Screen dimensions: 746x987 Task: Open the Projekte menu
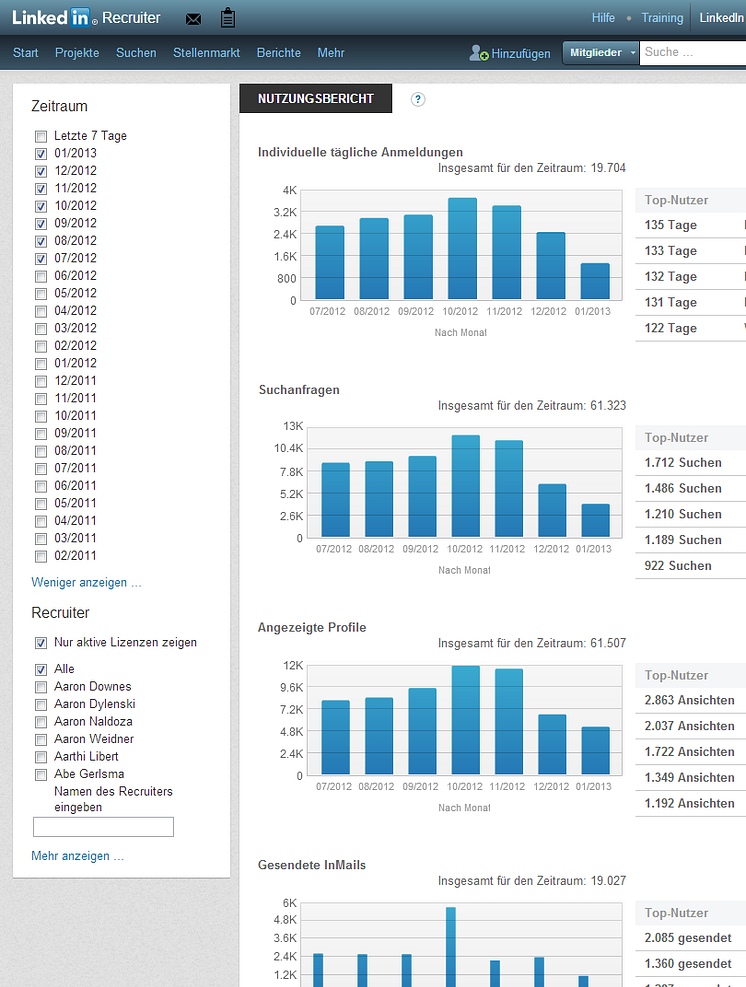(77, 53)
